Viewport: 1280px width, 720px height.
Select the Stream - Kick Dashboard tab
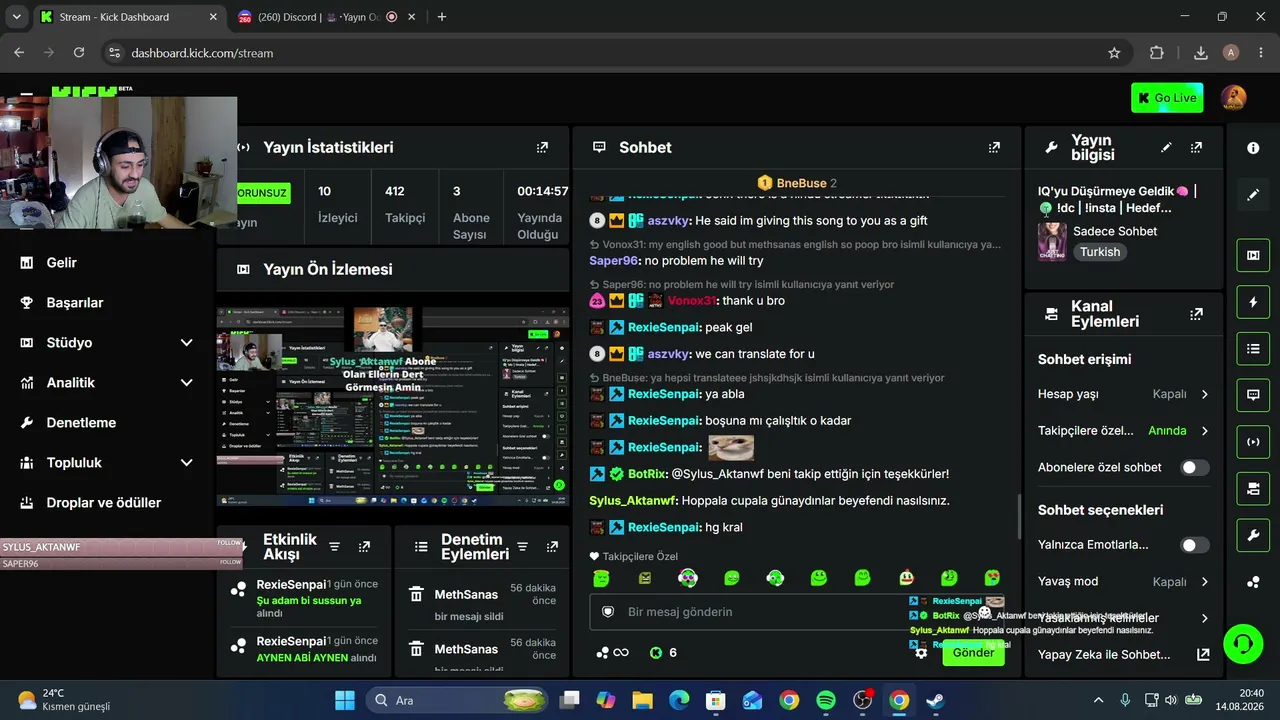pos(128,17)
